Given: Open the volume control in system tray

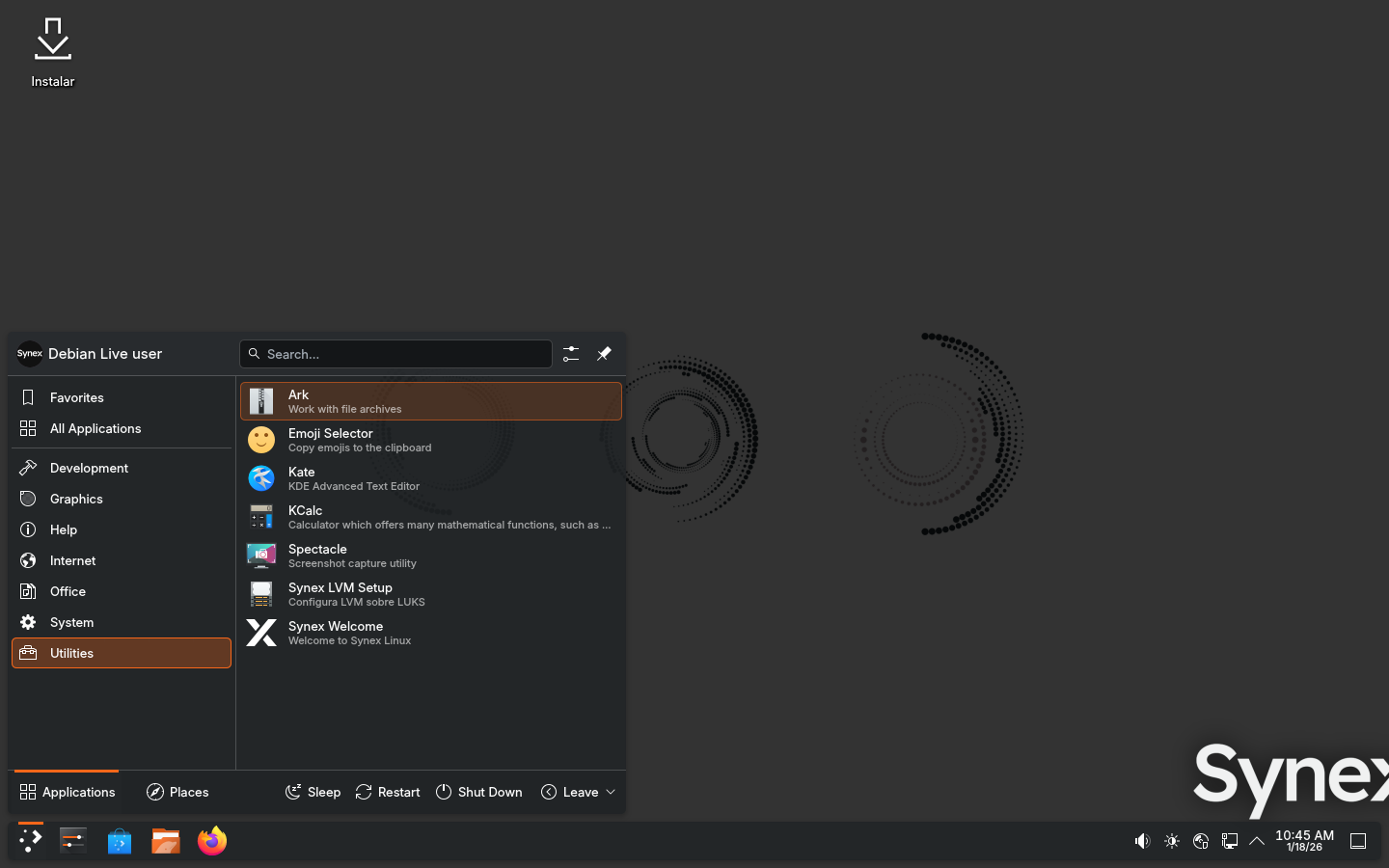Looking at the screenshot, I should tap(1142, 841).
